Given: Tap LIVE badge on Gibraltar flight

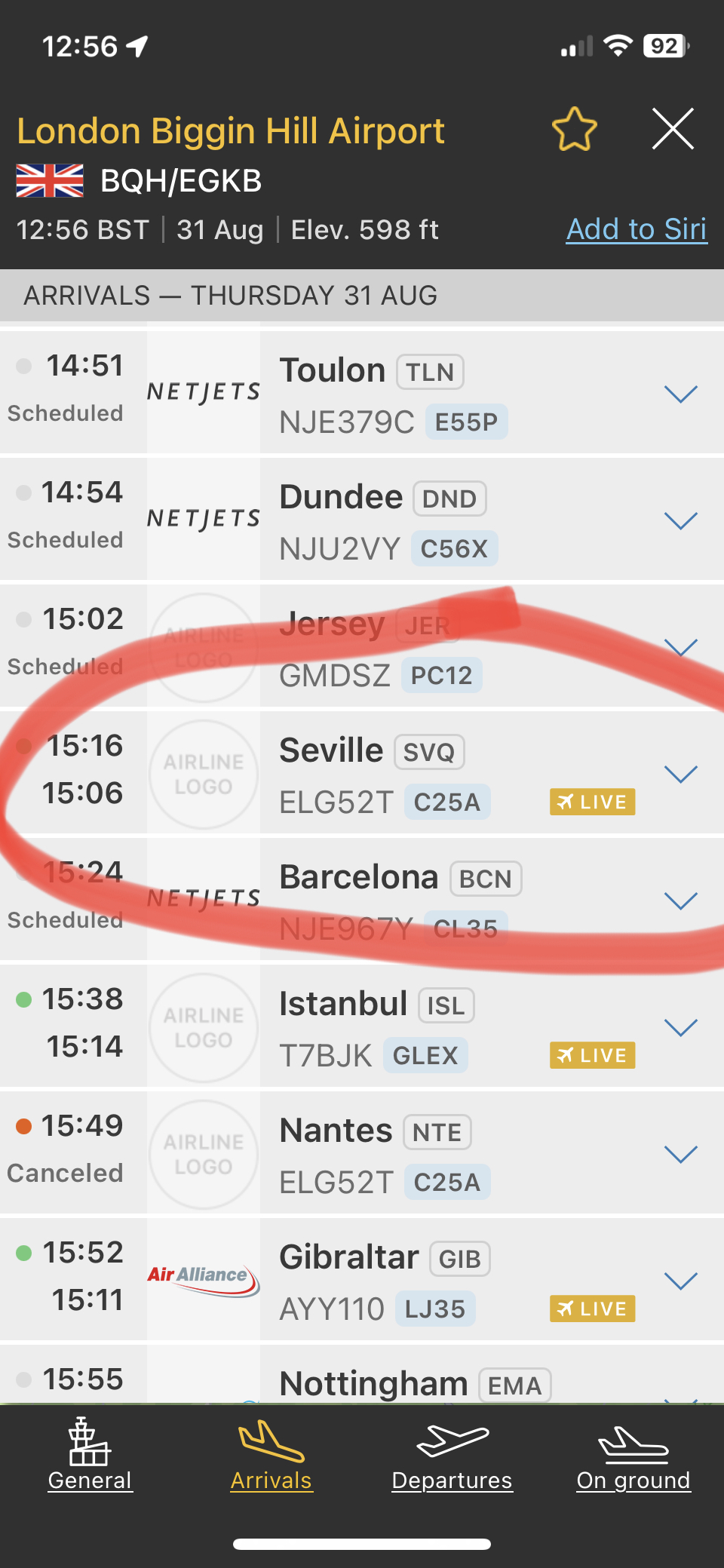Looking at the screenshot, I should 593,1309.
